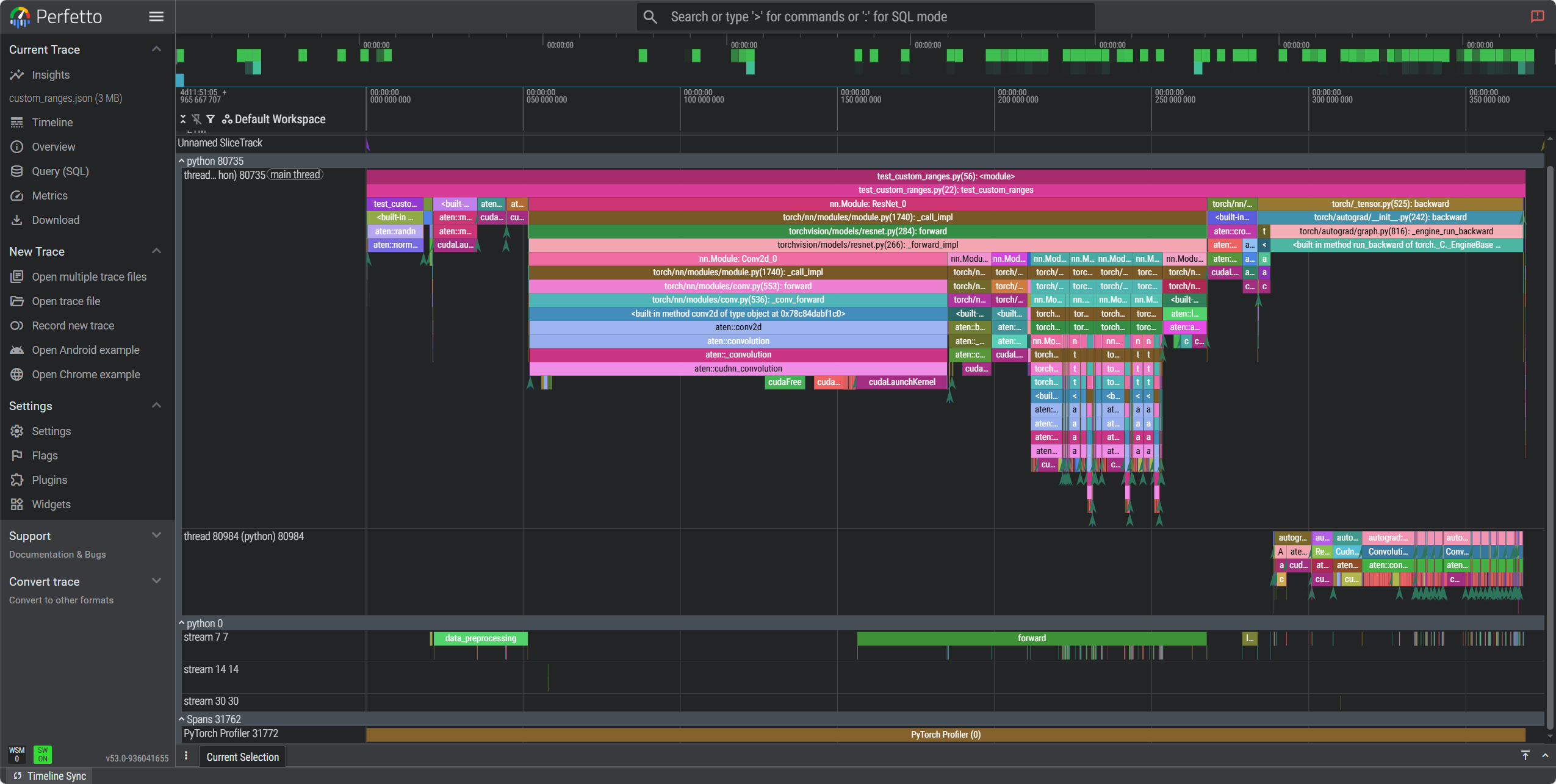Move the bottom drawer to the top

click(1525, 755)
